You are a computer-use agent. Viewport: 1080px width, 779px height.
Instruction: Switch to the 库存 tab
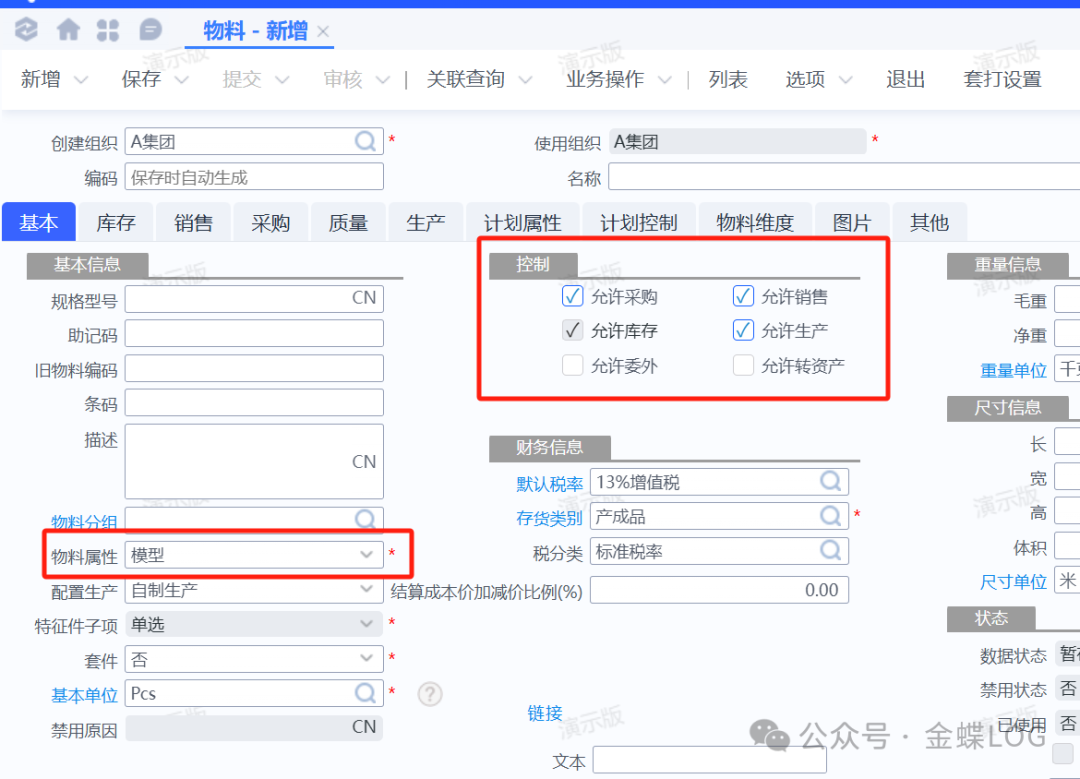[116, 223]
